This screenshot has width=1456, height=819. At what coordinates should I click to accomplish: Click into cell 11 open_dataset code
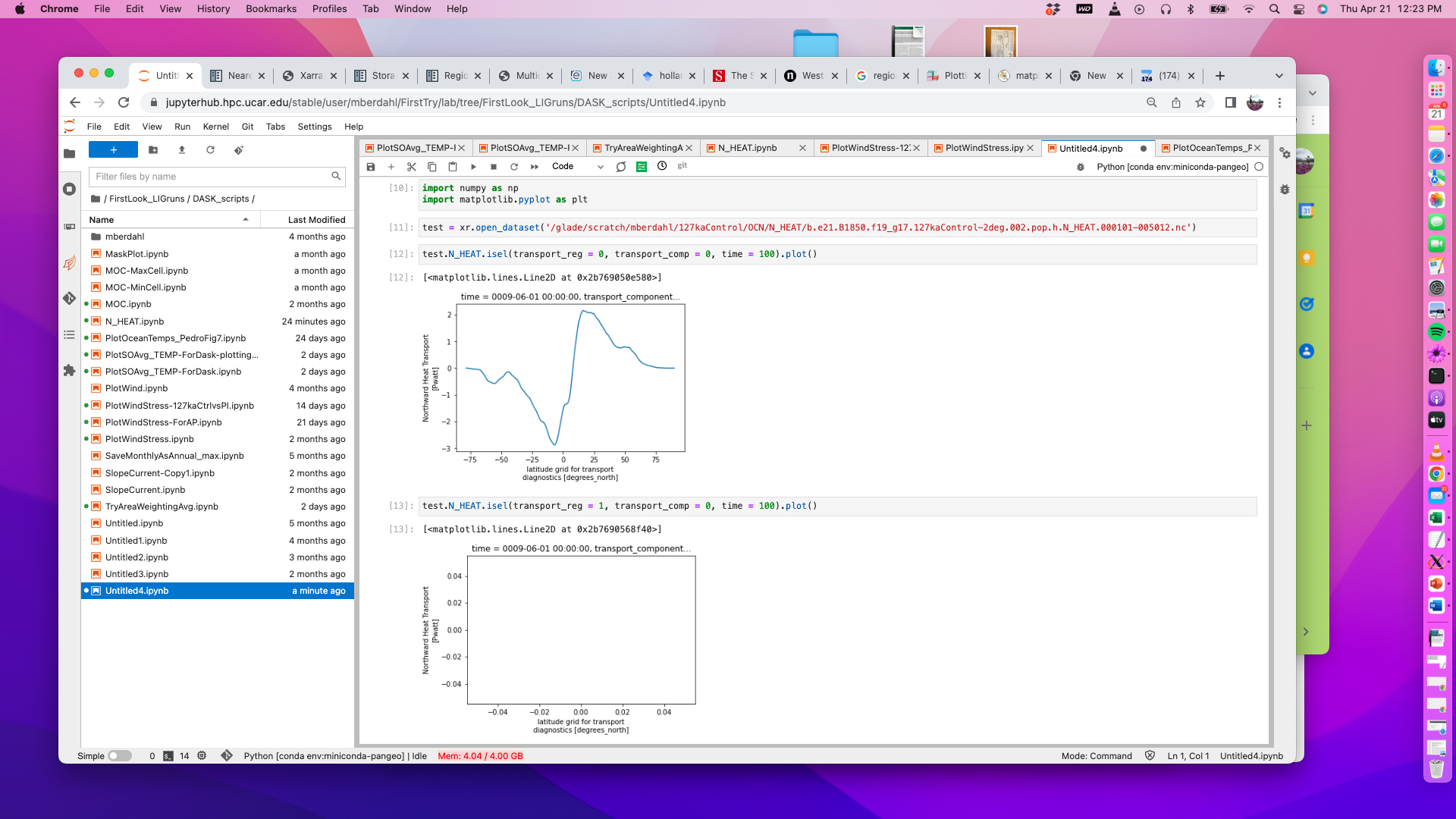(x=838, y=227)
